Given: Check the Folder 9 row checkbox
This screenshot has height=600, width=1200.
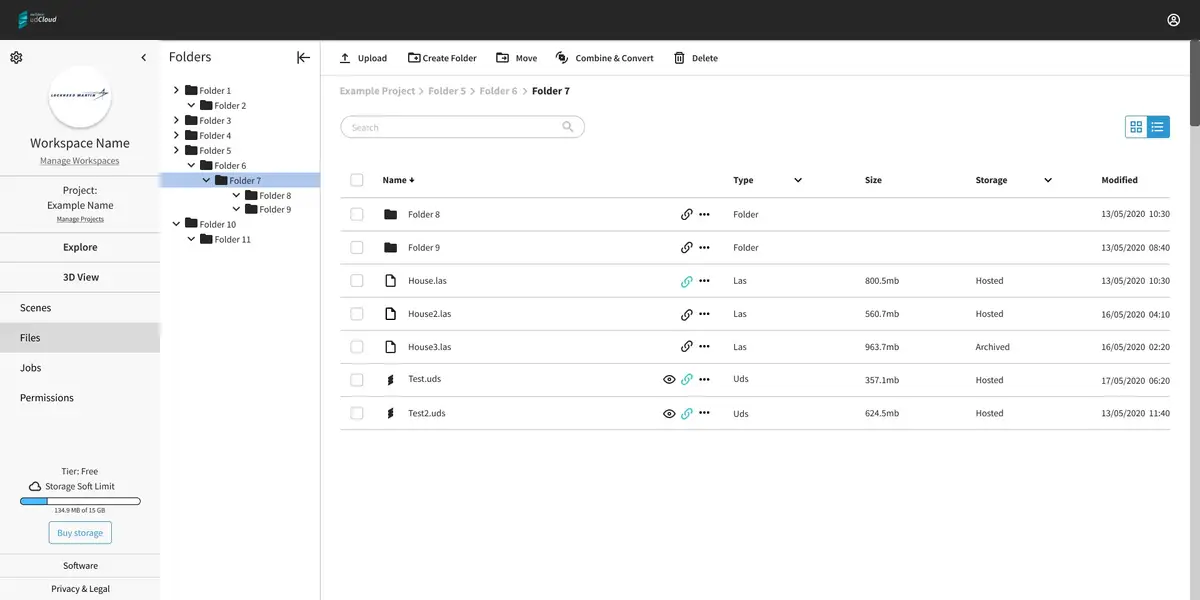Looking at the screenshot, I should coord(357,248).
